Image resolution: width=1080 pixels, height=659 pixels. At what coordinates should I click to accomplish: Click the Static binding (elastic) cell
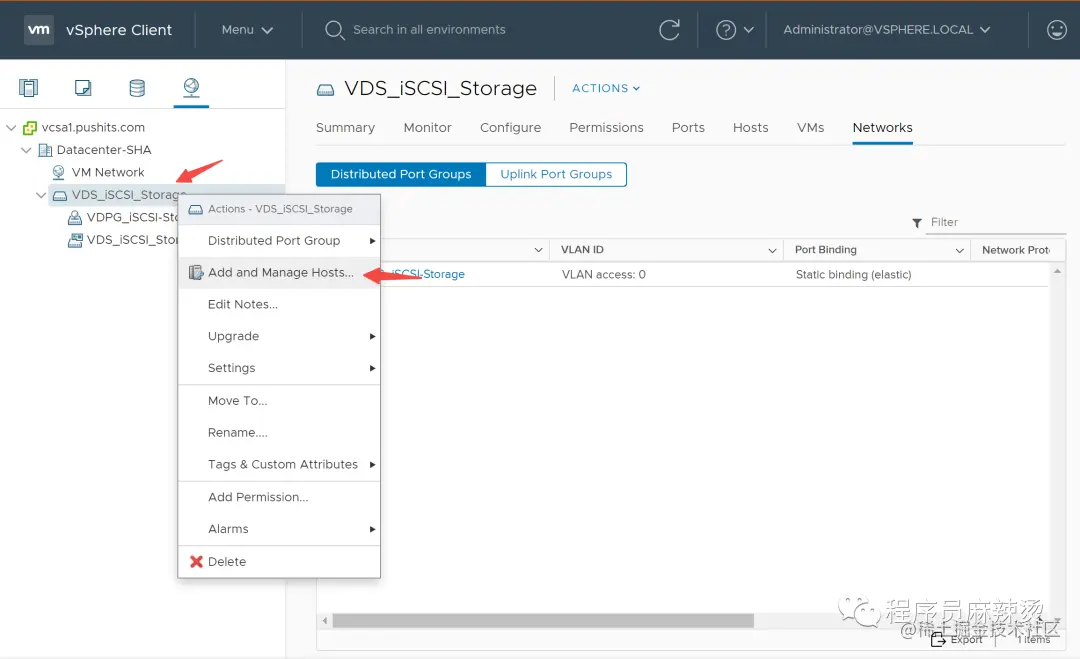click(853, 275)
